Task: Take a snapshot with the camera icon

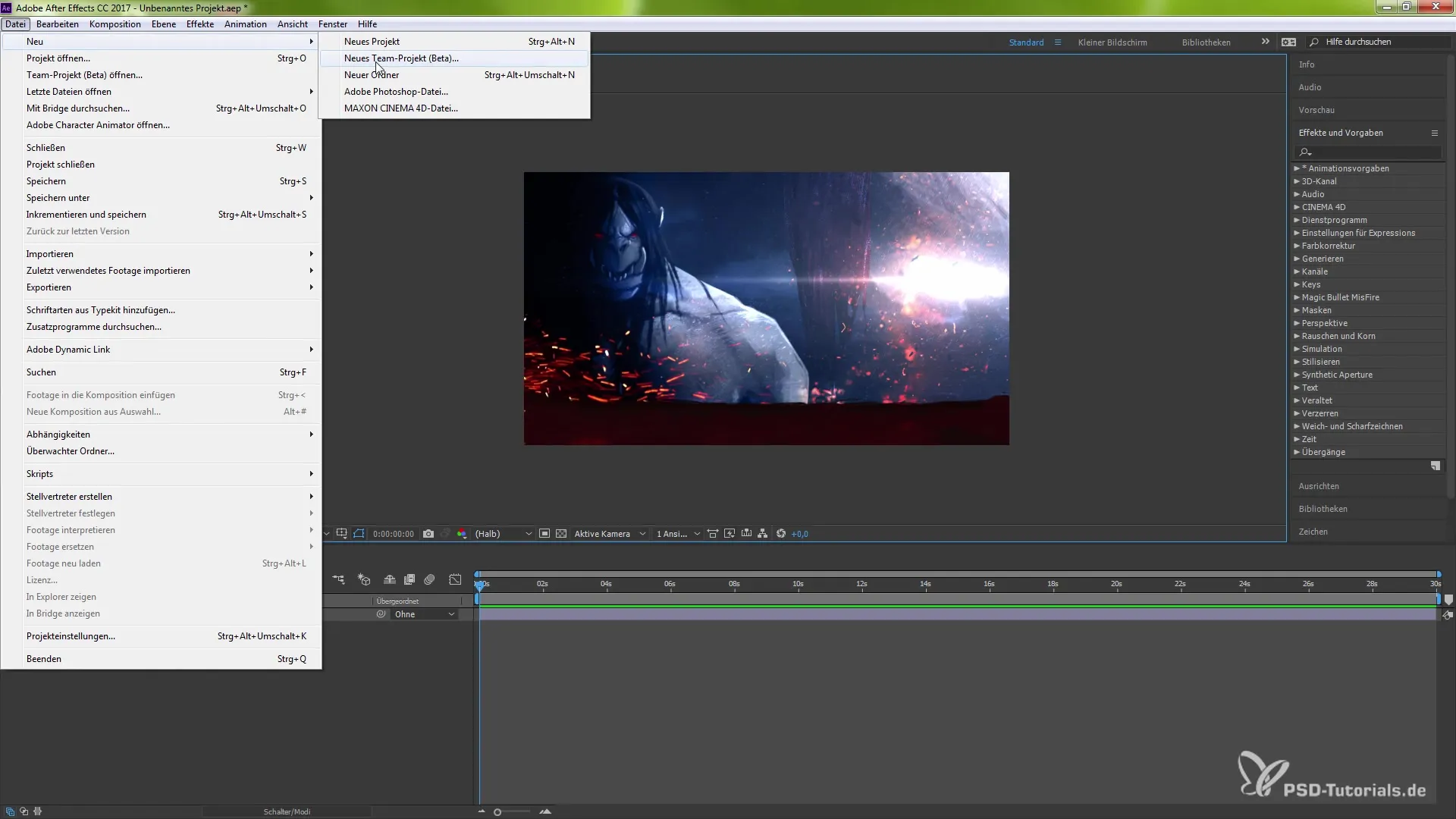Action: [x=428, y=534]
